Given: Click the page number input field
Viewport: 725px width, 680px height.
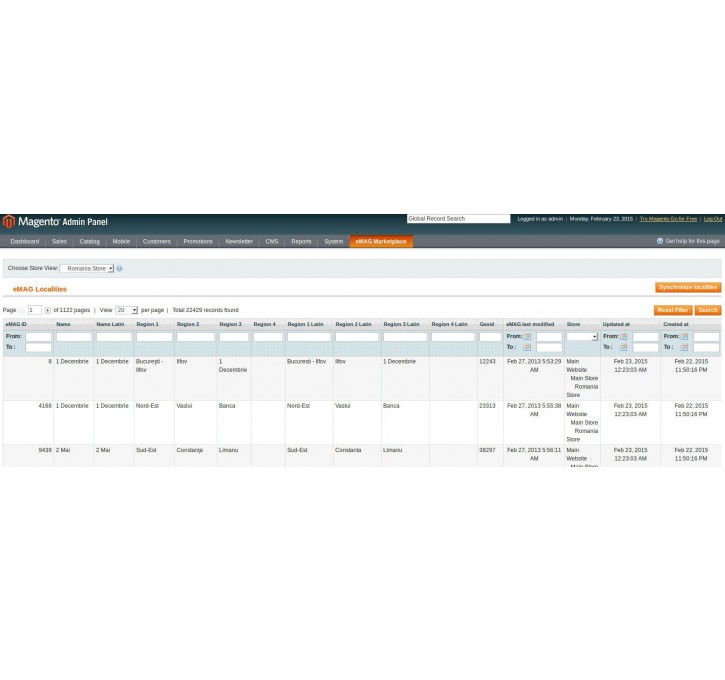Looking at the screenshot, I should (x=35, y=310).
